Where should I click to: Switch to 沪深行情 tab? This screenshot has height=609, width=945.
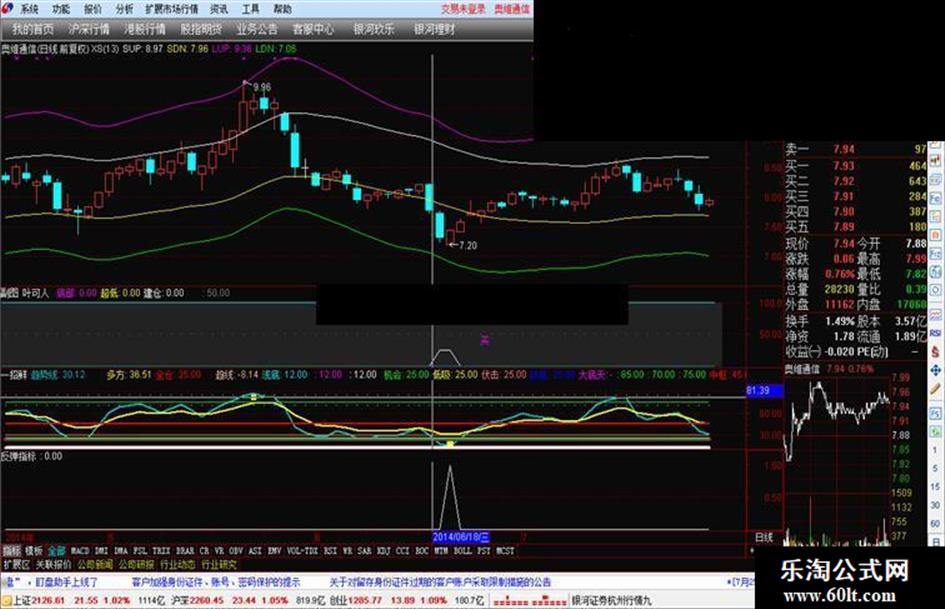tap(89, 29)
